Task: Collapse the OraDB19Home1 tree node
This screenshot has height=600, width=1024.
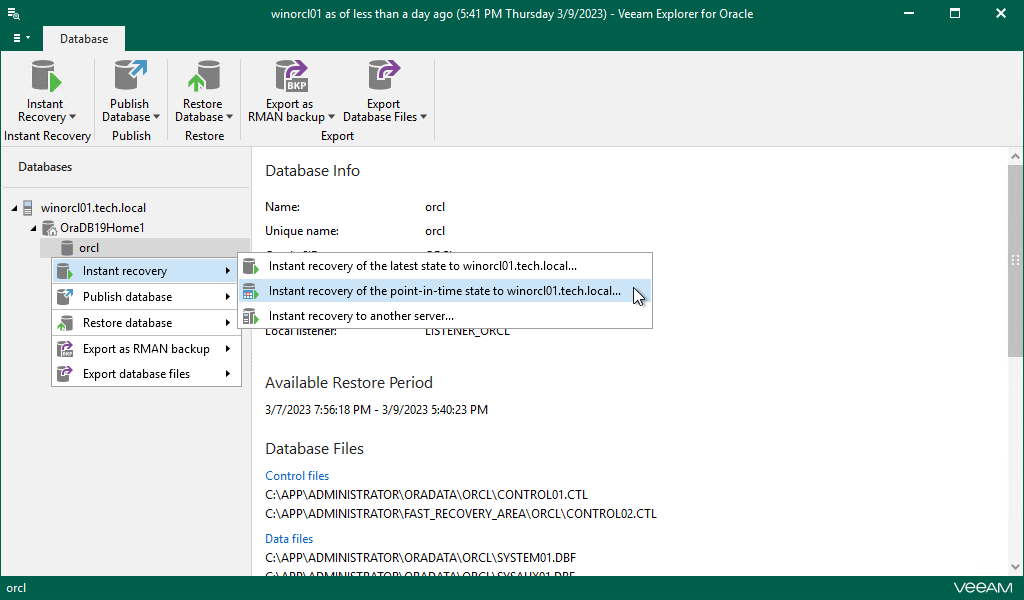Action: (x=31, y=227)
